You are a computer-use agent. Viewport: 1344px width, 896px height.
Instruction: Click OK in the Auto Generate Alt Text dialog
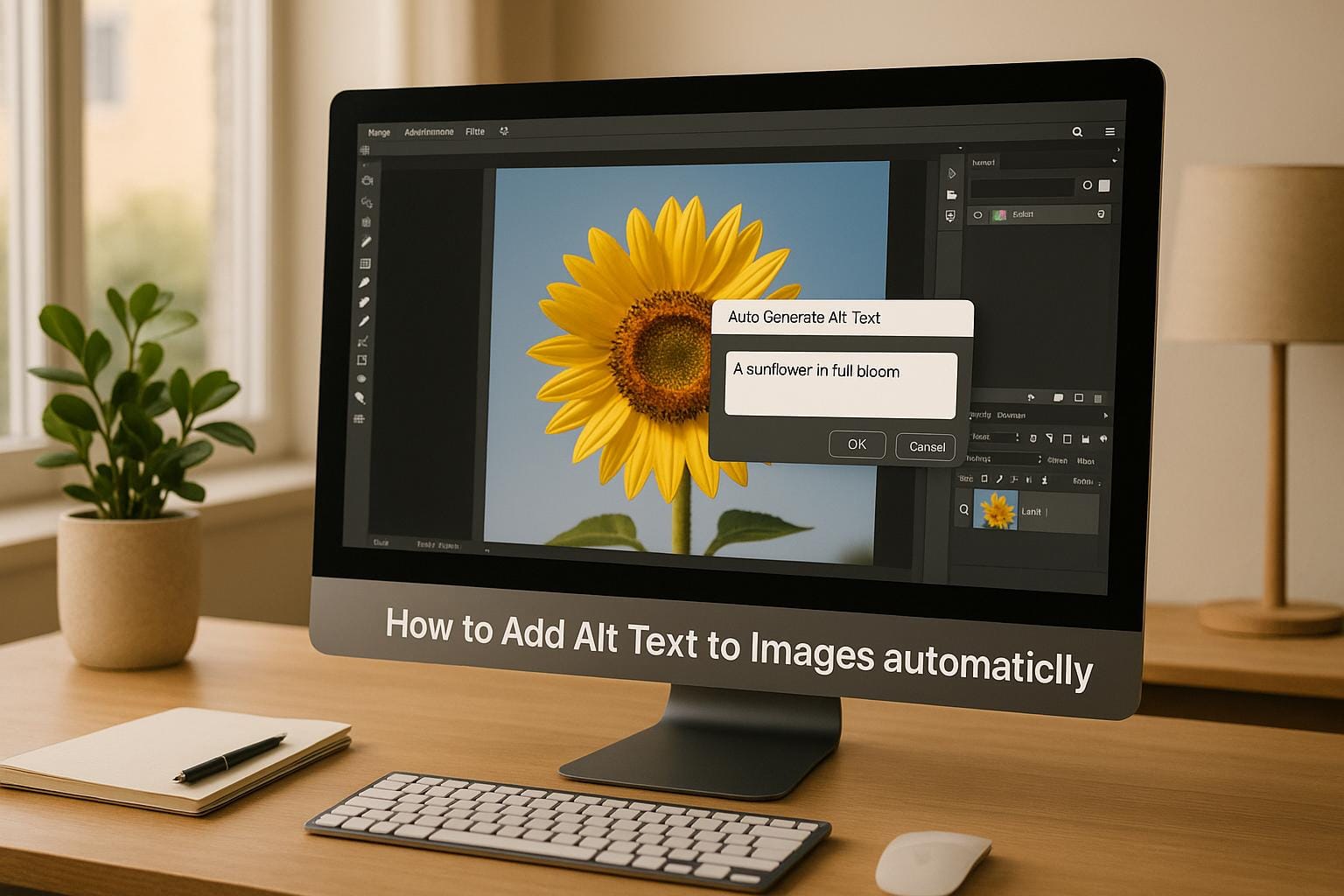click(857, 444)
